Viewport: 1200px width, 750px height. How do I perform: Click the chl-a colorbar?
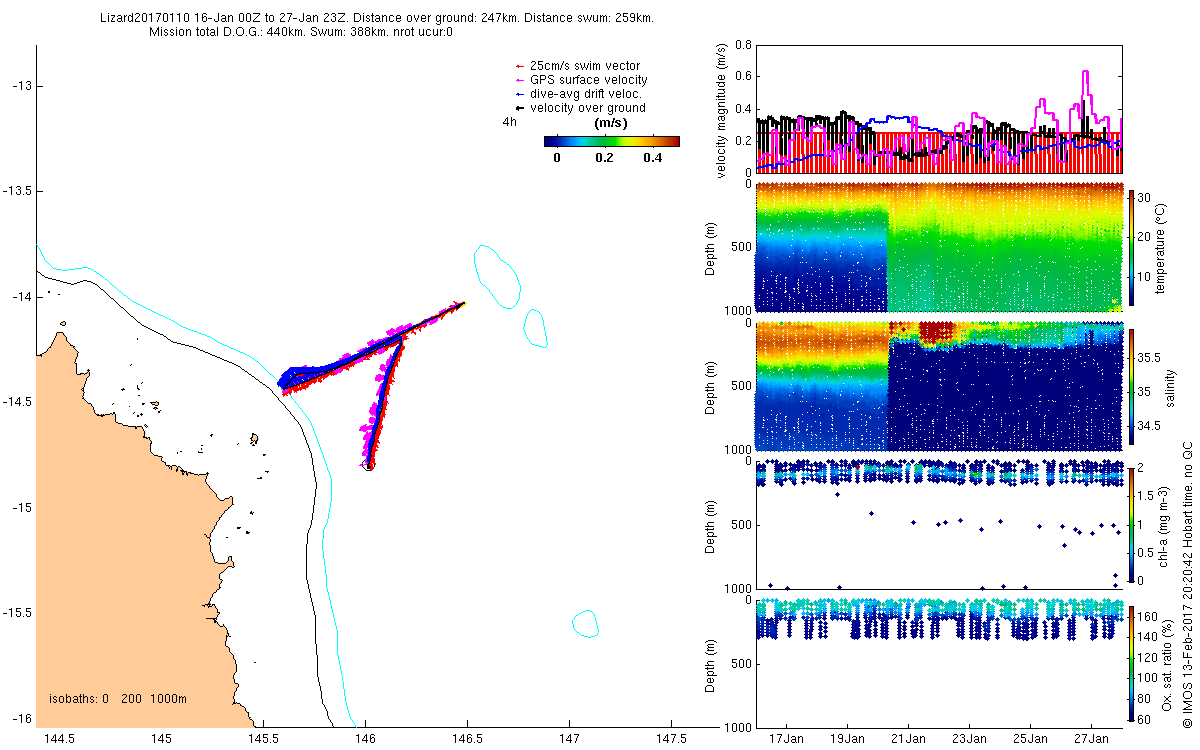coord(1131,523)
